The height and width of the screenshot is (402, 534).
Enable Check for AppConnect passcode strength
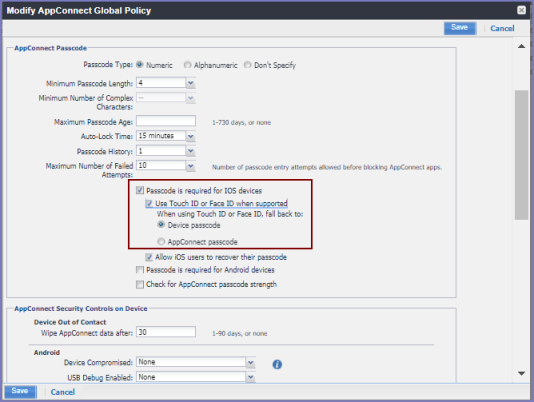[x=140, y=284]
